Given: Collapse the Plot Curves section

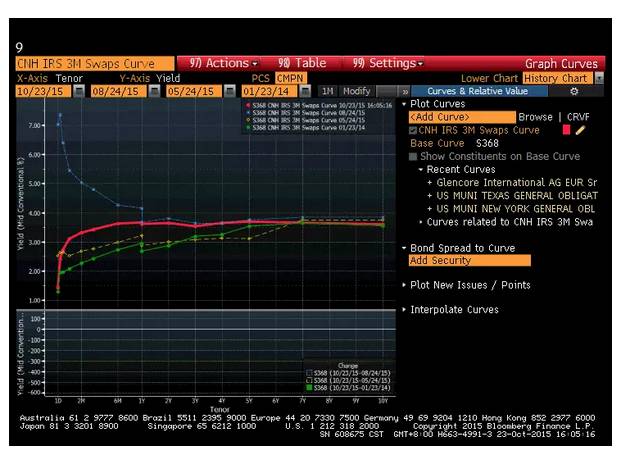Looking at the screenshot, I should (x=404, y=104).
